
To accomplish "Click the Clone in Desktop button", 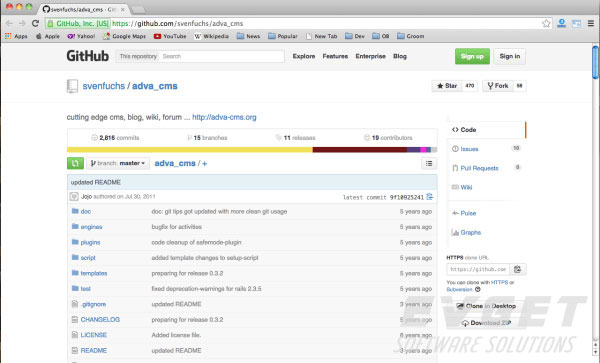I will click(x=486, y=306).
